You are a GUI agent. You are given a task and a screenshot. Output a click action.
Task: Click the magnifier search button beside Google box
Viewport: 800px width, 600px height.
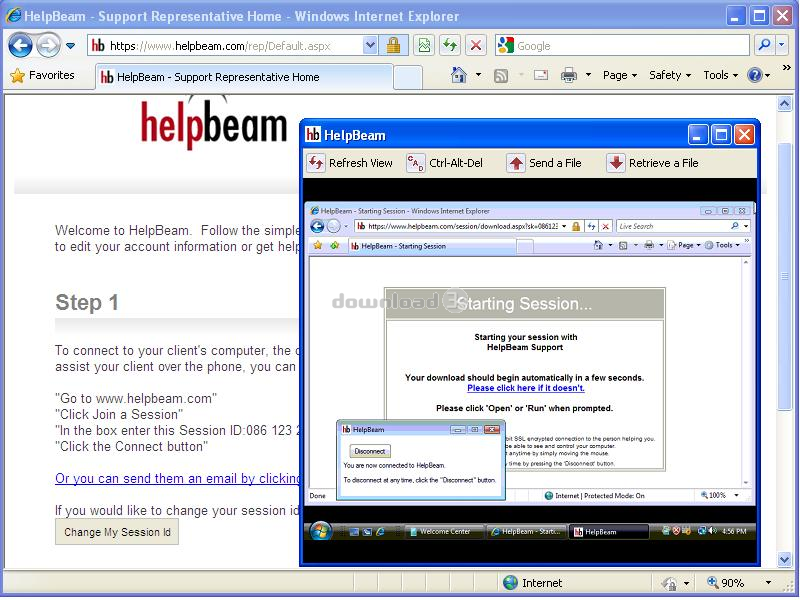point(764,46)
